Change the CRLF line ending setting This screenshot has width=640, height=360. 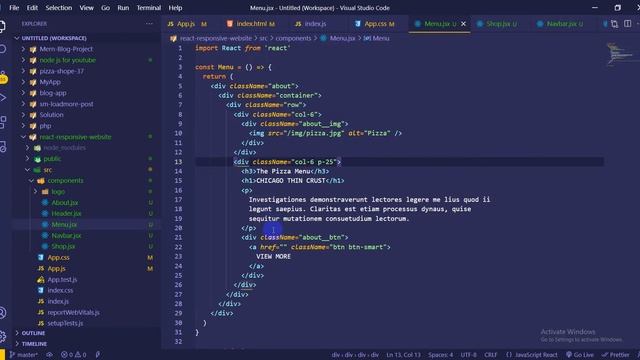(x=491, y=355)
